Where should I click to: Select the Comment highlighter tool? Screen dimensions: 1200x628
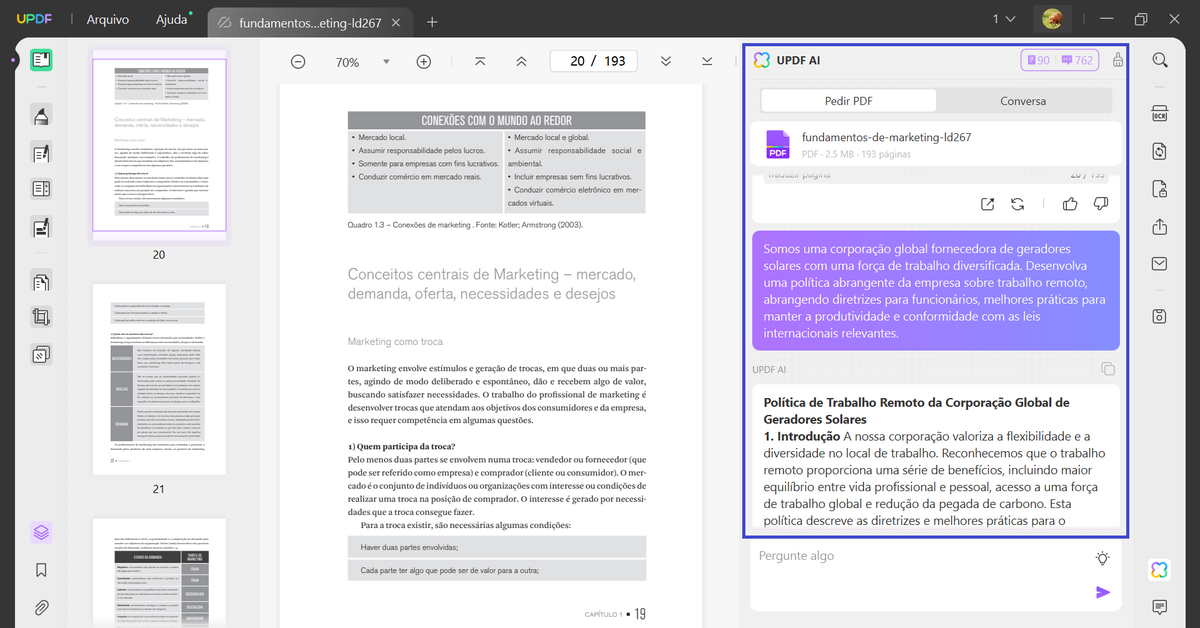click(x=41, y=116)
